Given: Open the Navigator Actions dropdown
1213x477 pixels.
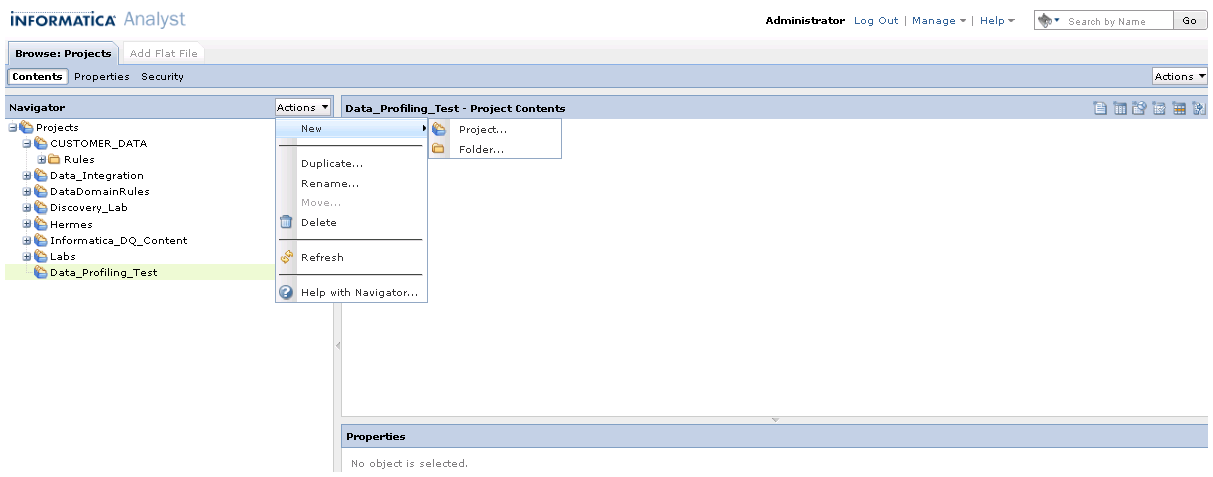Looking at the screenshot, I should (303, 107).
